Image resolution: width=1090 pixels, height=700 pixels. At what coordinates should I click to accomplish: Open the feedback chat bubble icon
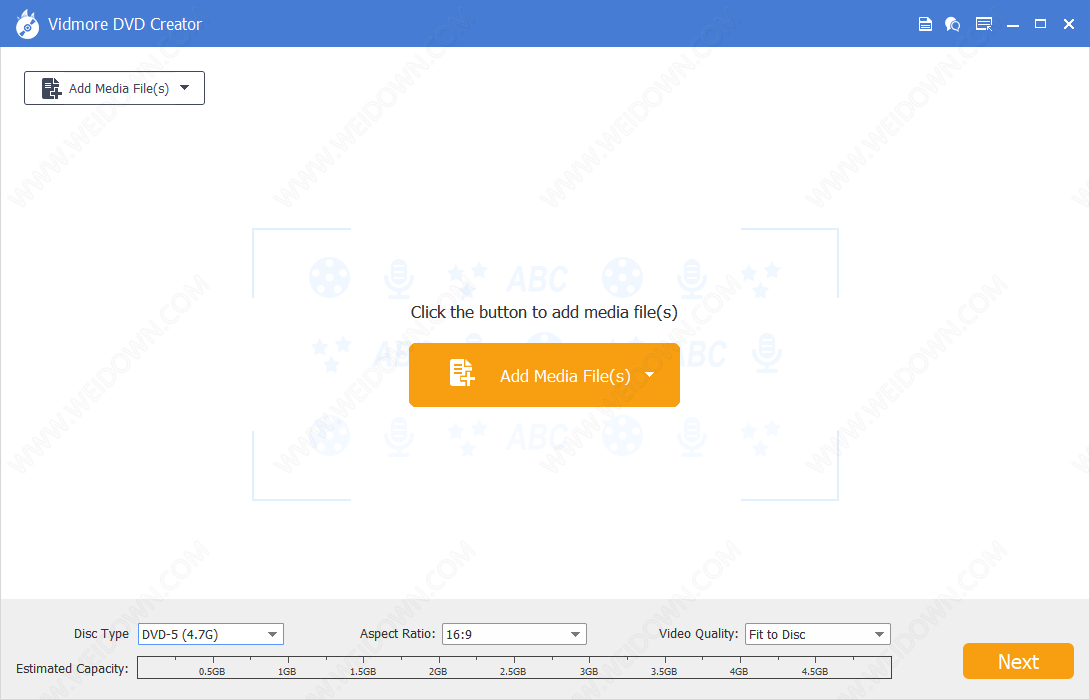[x=952, y=24]
